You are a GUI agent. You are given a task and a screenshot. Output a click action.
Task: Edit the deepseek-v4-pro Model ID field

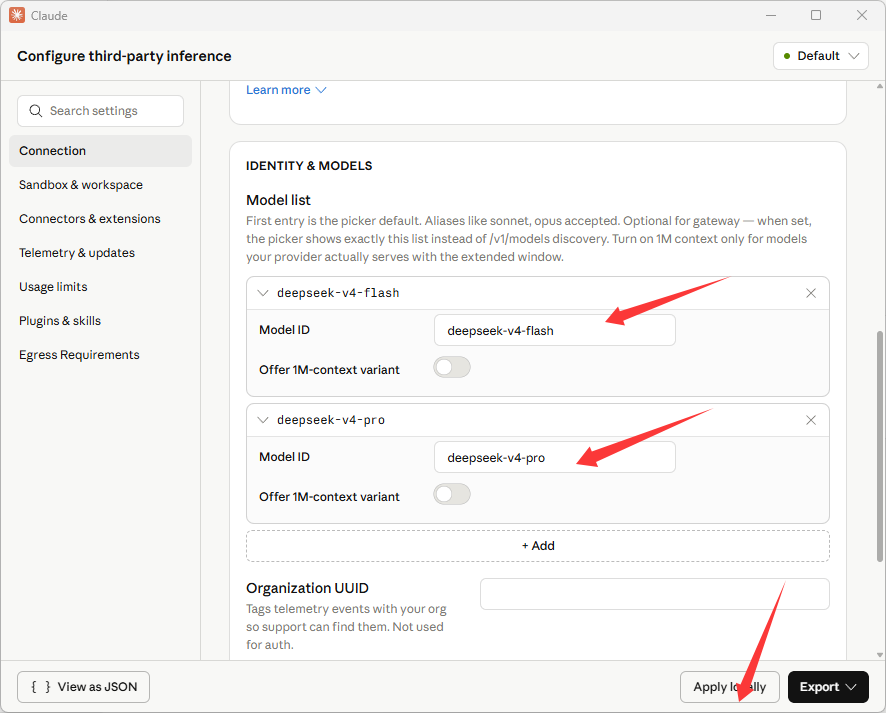555,457
